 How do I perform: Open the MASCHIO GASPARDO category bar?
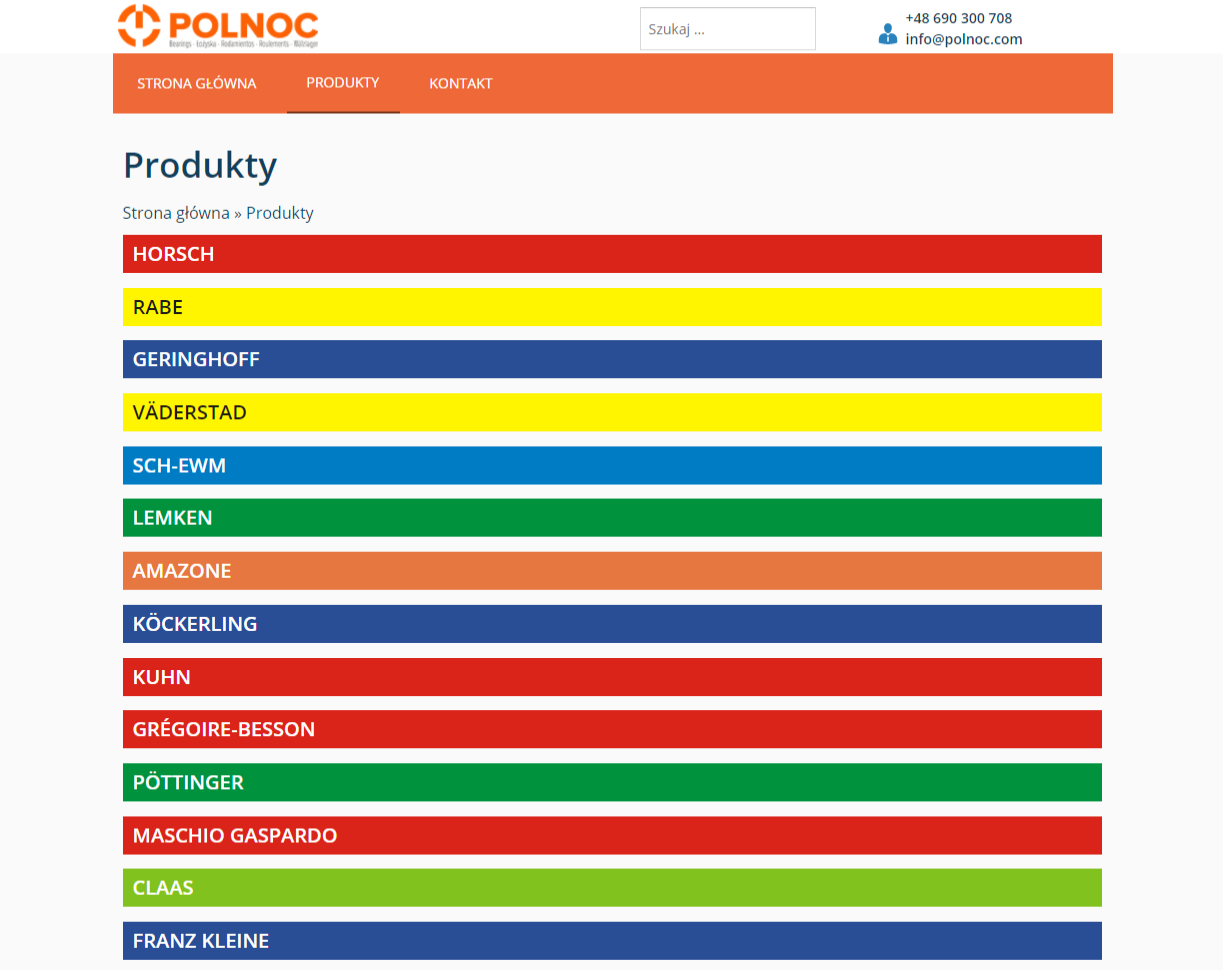[x=612, y=835]
